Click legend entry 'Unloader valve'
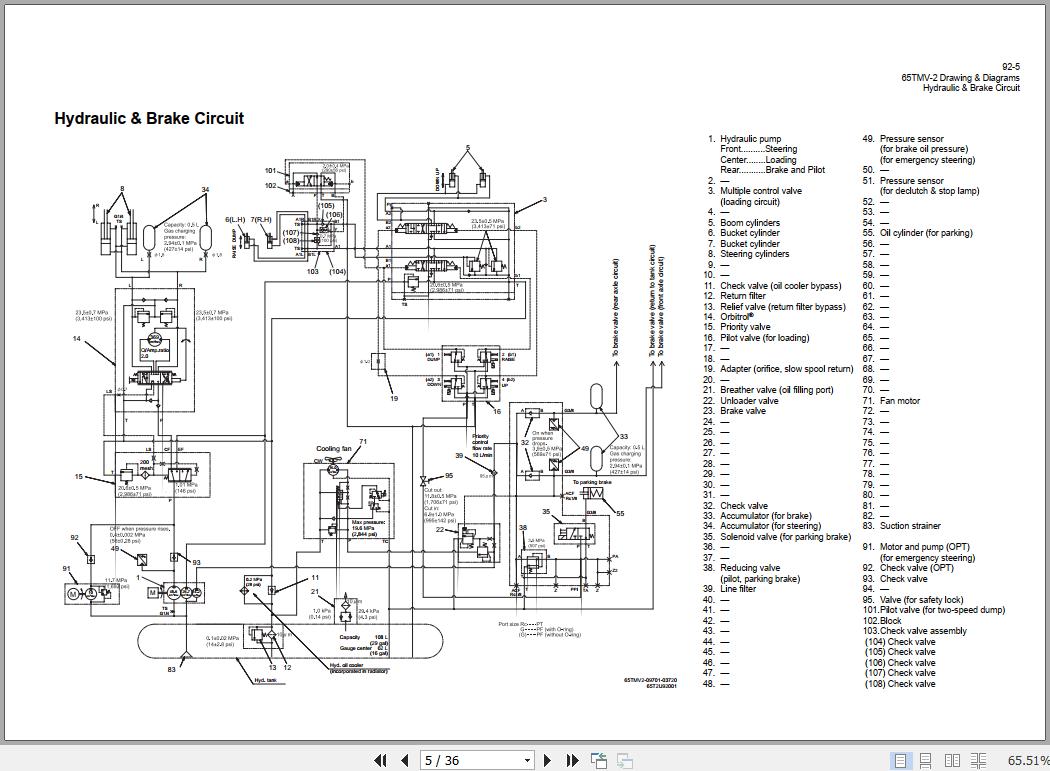This screenshot has height=771, width=1050. click(x=749, y=400)
